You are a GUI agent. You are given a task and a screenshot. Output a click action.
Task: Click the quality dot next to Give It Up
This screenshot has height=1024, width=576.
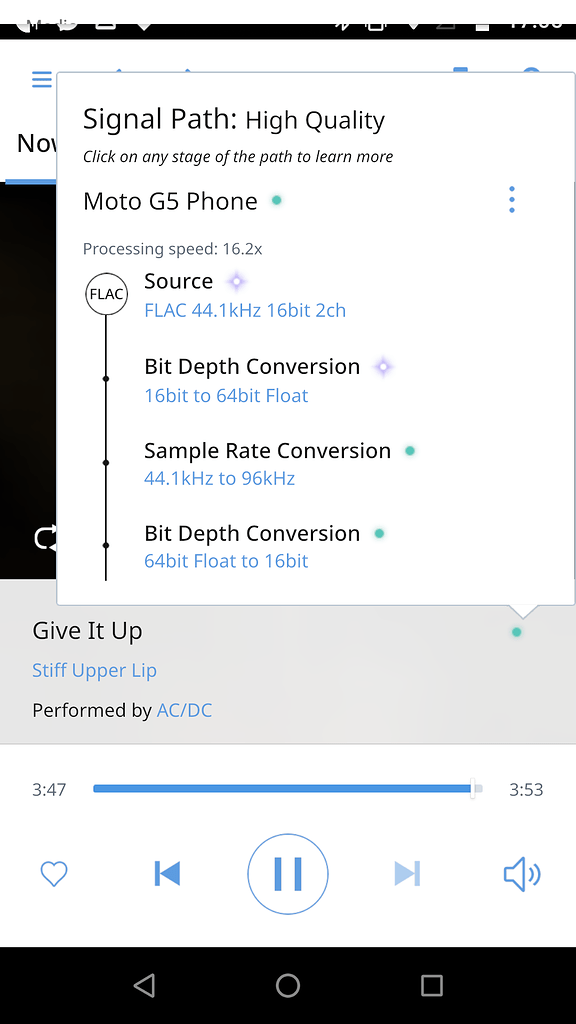(x=516, y=632)
